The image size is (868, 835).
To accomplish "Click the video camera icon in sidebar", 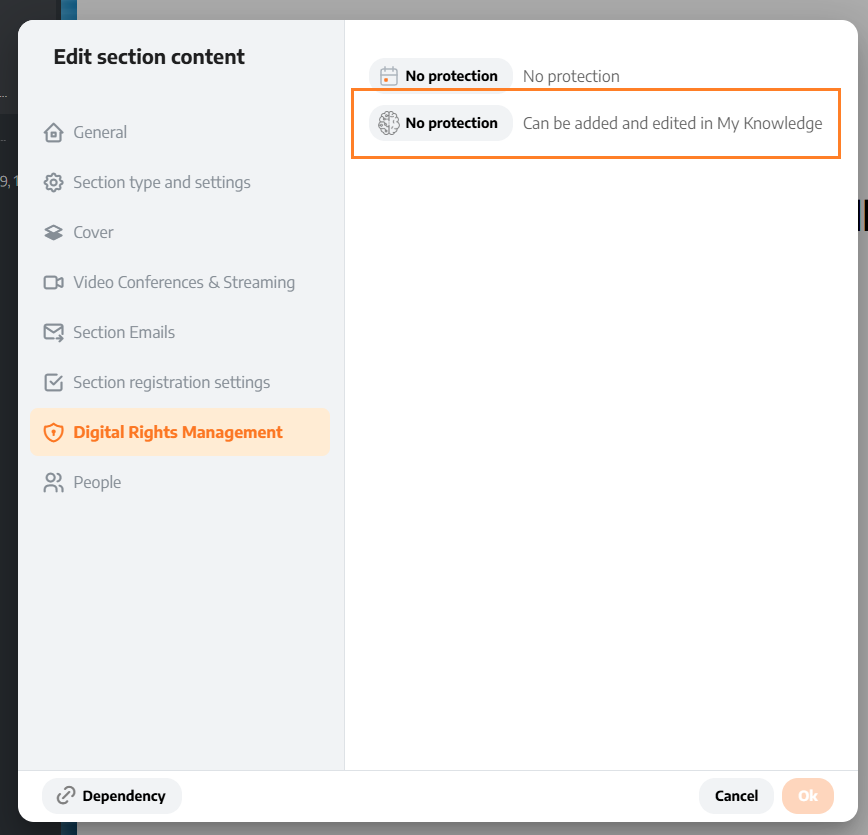I will (54, 282).
